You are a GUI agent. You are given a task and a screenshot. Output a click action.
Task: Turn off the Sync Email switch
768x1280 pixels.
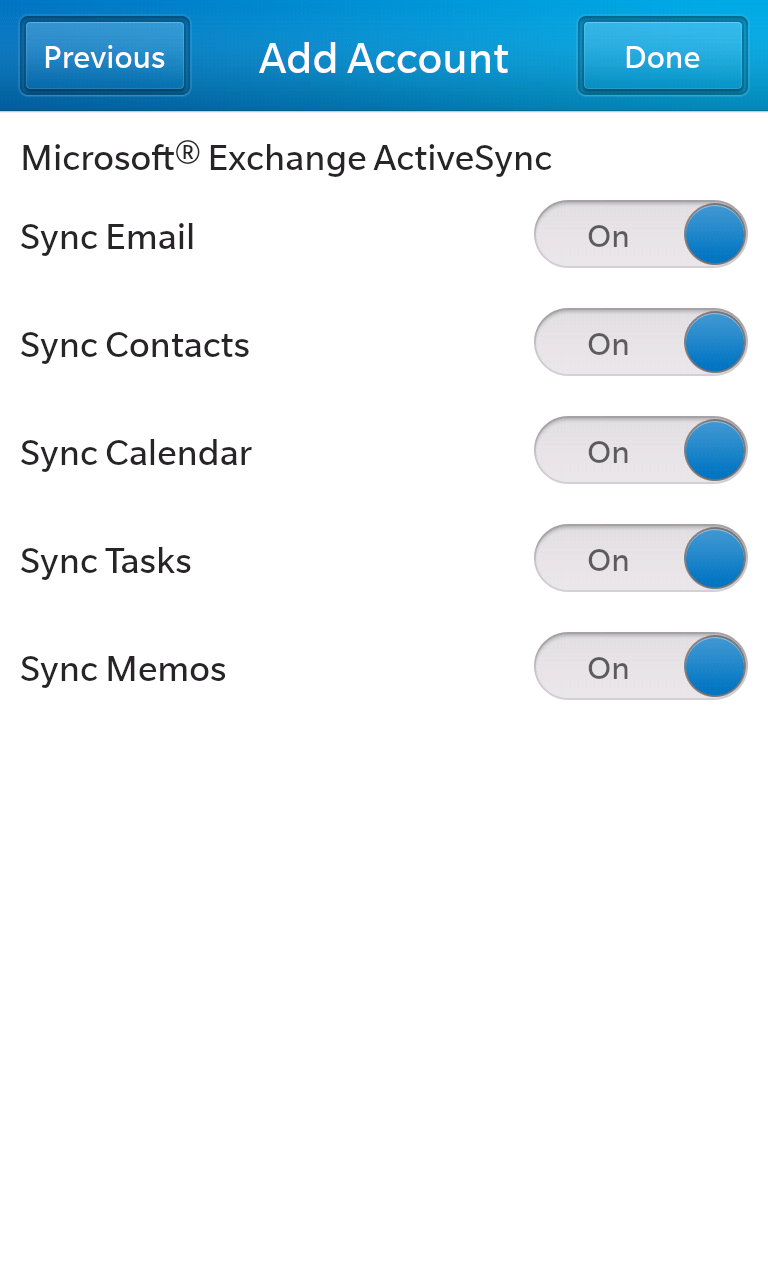point(641,235)
